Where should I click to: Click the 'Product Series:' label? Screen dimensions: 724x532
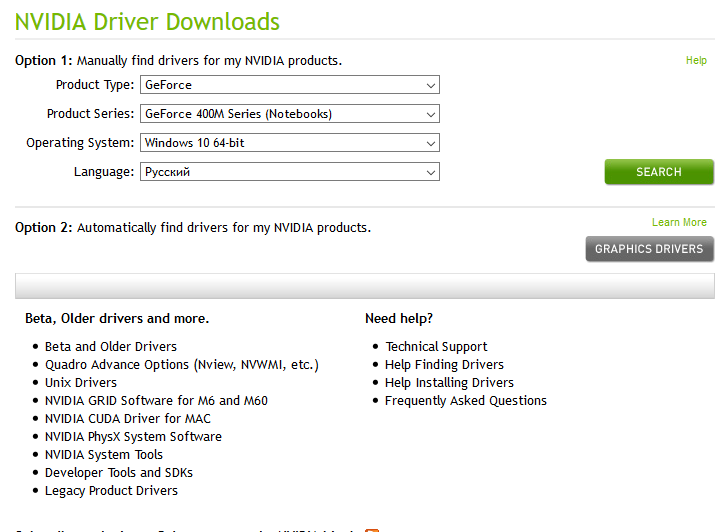pos(90,114)
